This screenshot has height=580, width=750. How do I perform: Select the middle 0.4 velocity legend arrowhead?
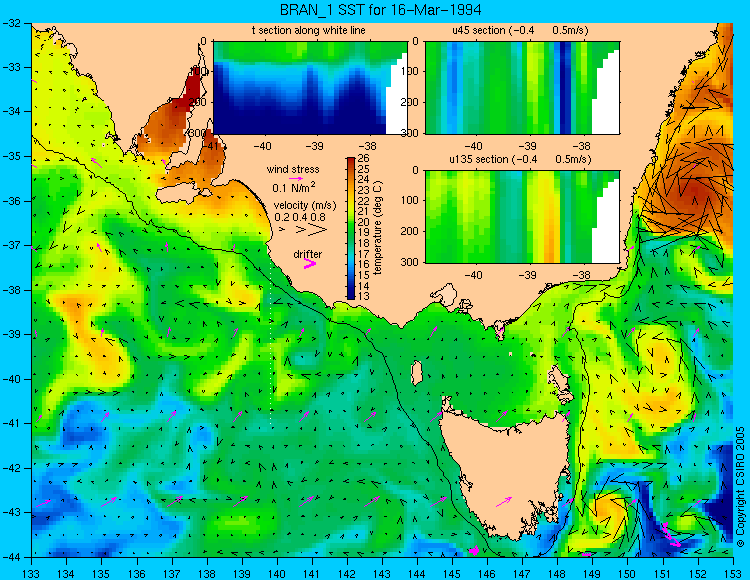point(301,230)
